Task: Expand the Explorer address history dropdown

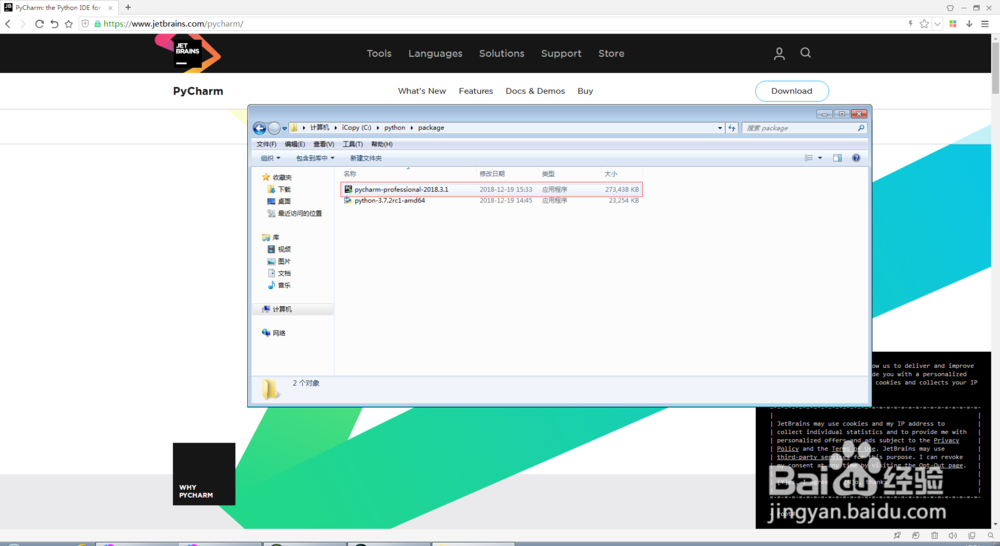Action: click(x=719, y=128)
